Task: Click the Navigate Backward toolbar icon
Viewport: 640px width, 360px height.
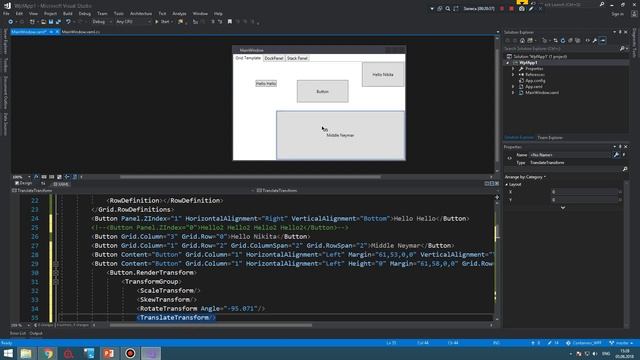Action: coord(11,22)
